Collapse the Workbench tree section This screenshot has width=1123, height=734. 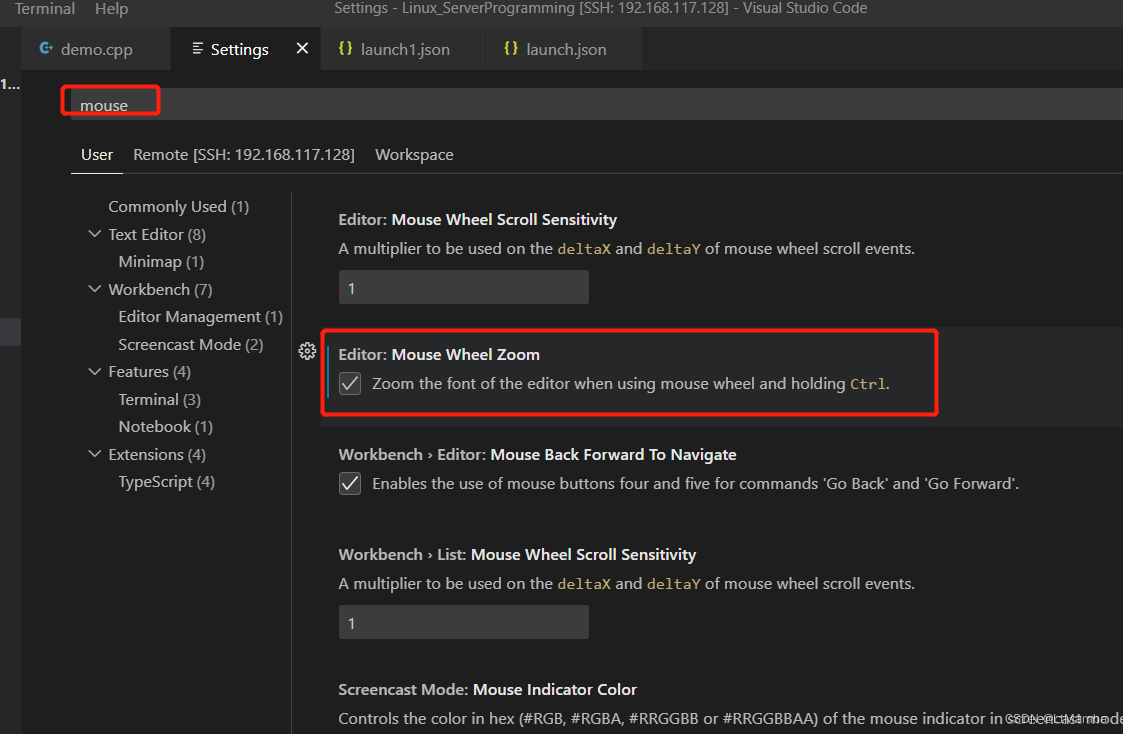click(x=95, y=289)
